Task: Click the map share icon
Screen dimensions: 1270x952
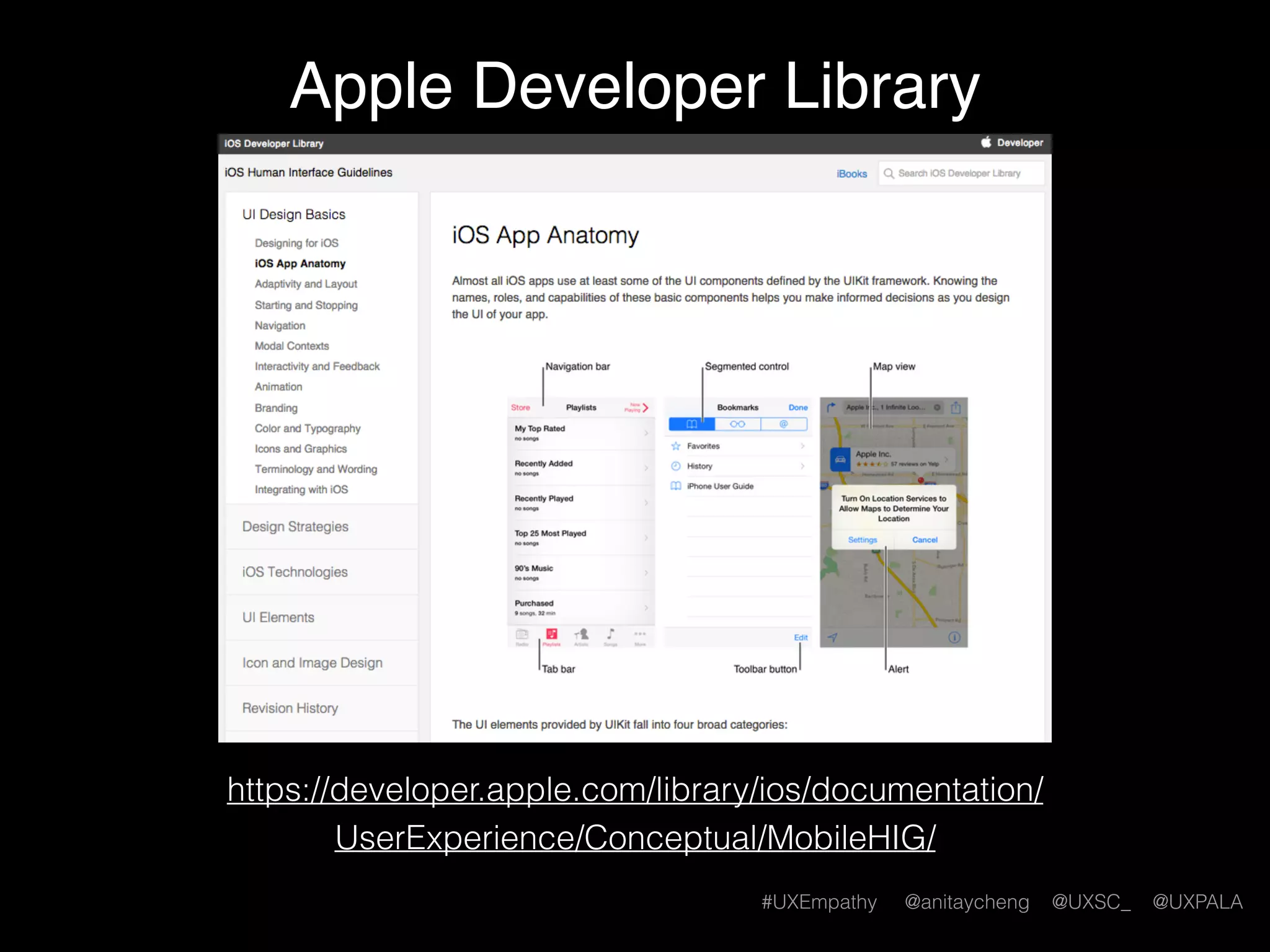Action: tap(956, 407)
